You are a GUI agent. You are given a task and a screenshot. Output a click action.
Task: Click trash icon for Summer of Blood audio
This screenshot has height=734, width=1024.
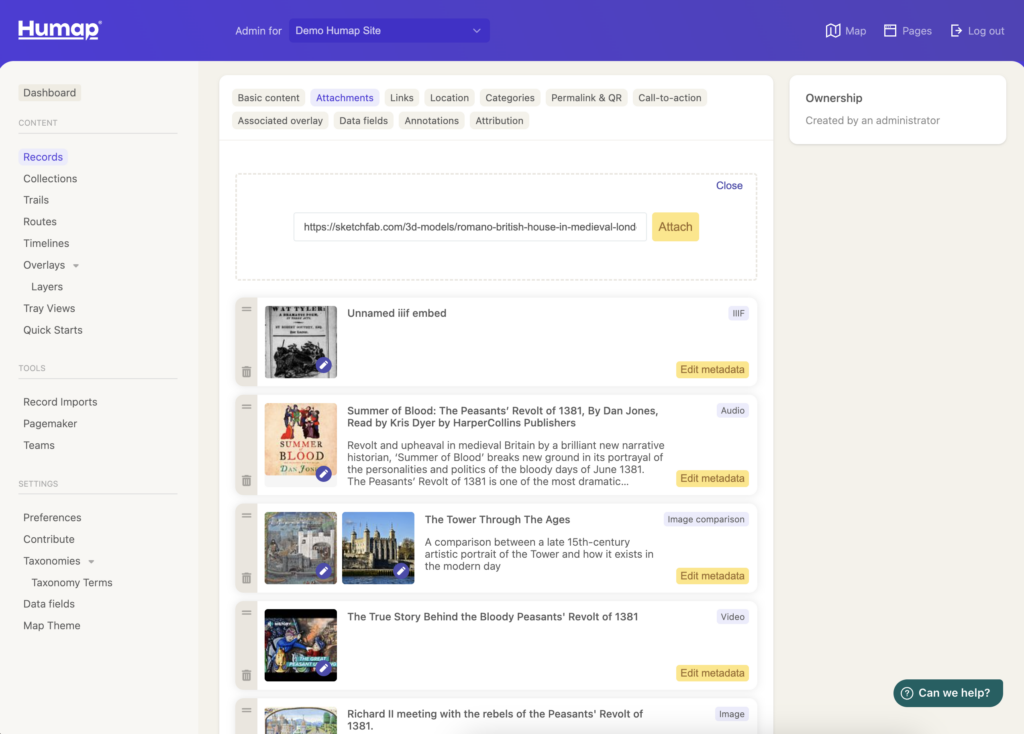tap(246, 481)
